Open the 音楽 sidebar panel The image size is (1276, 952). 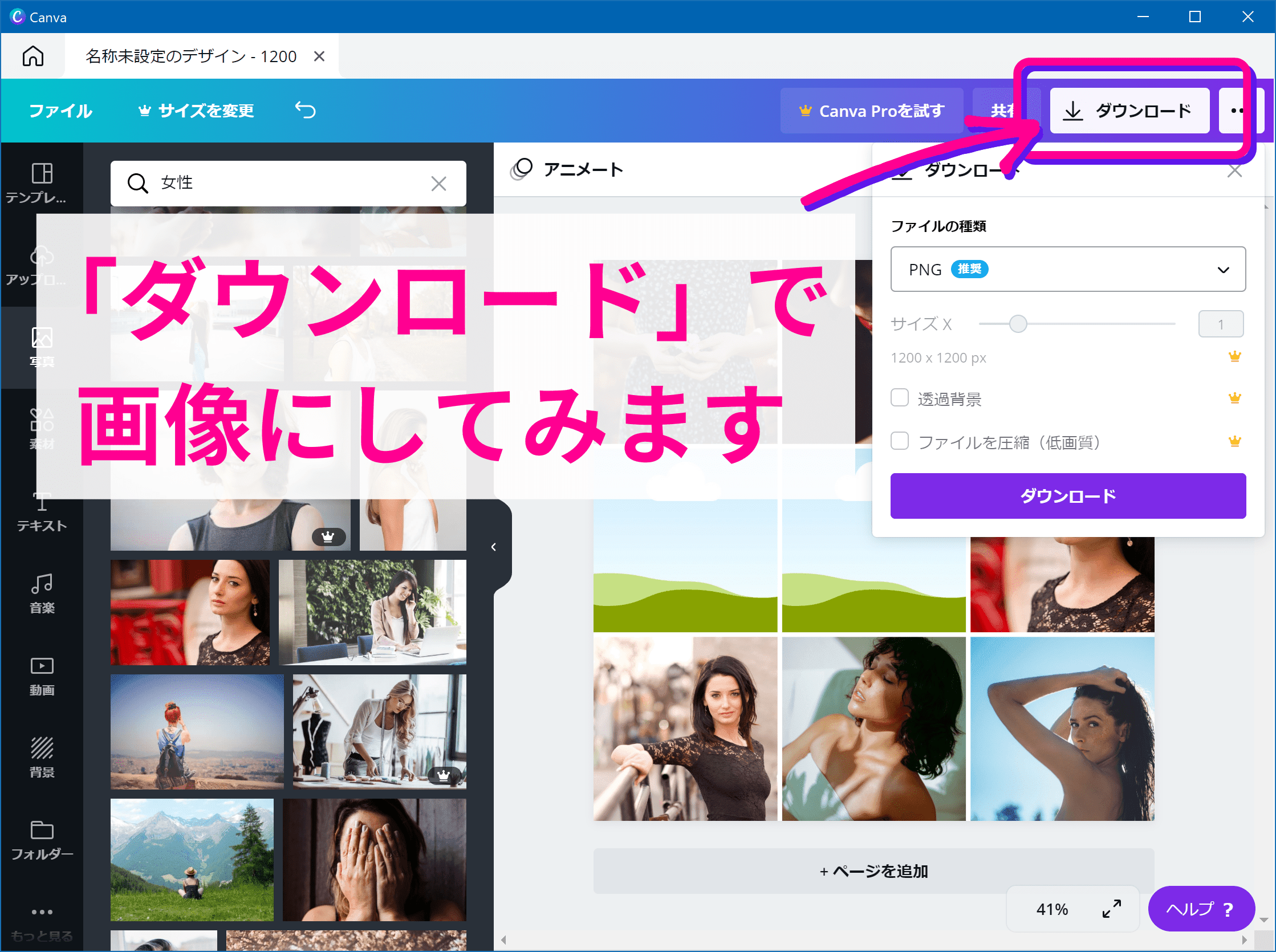coord(42,593)
